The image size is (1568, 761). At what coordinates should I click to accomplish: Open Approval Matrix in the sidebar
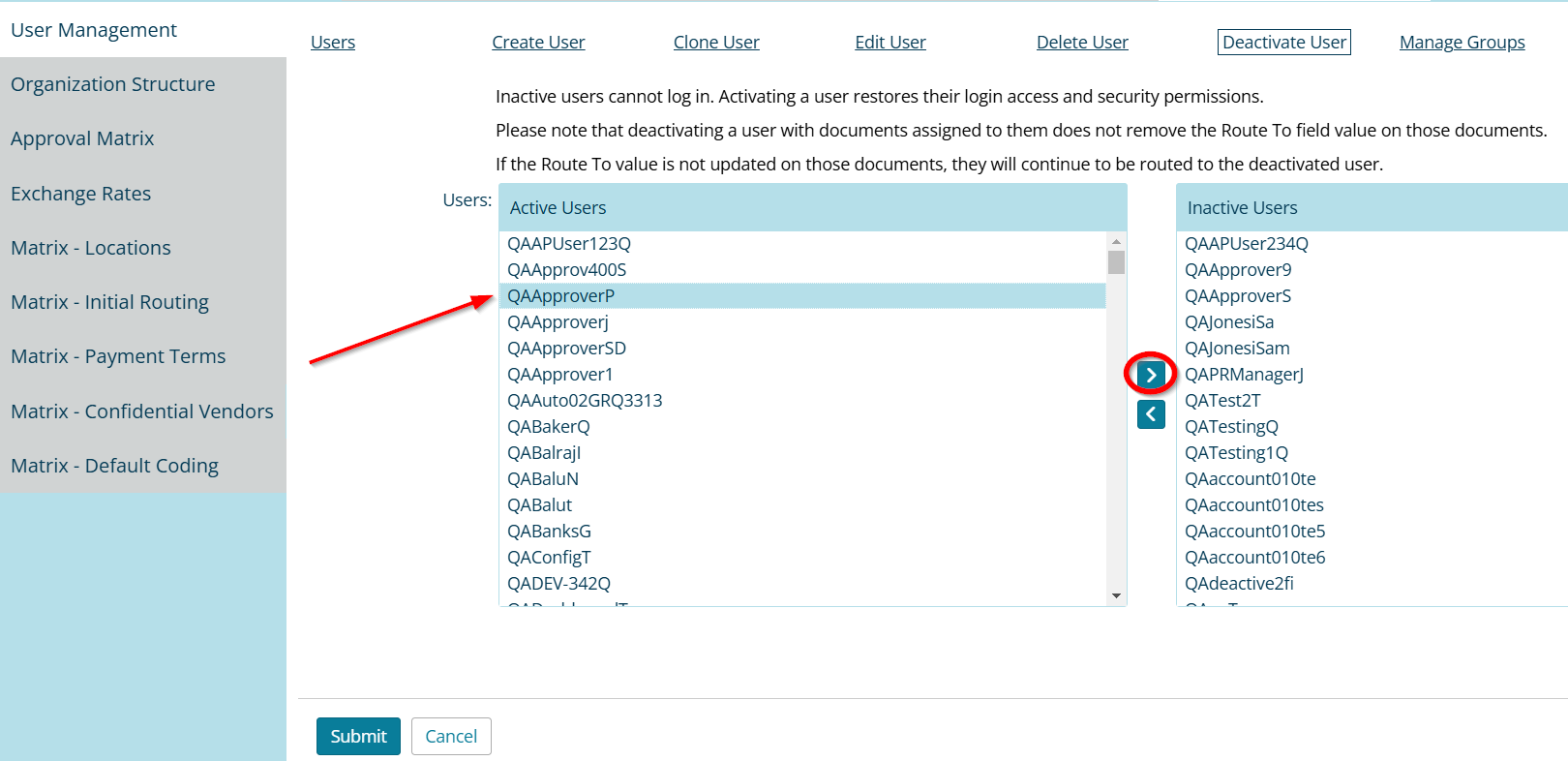(x=82, y=138)
